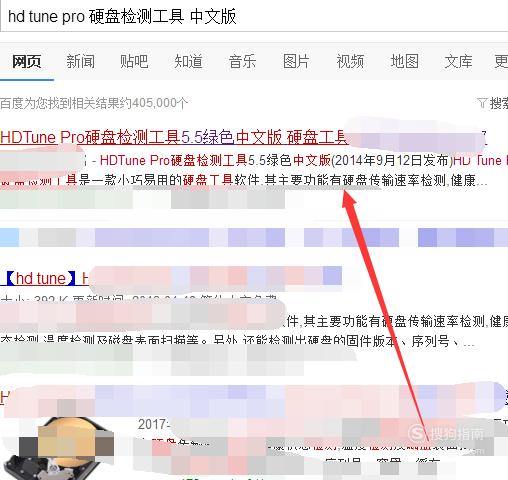
Task: Select the 网页 tab
Action: [x=26, y=61]
